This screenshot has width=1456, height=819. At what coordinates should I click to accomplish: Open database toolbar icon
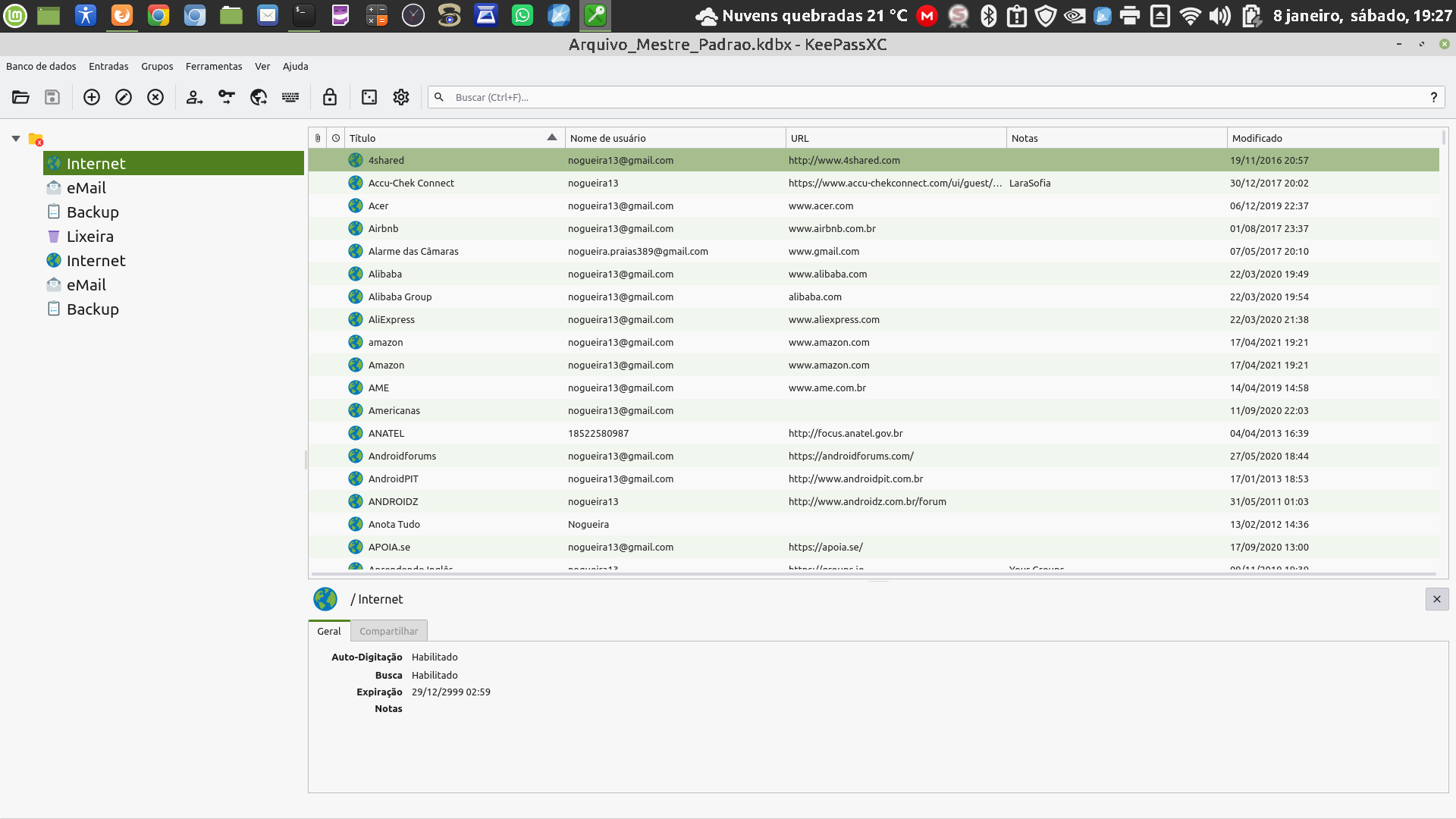[x=20, y=97]
